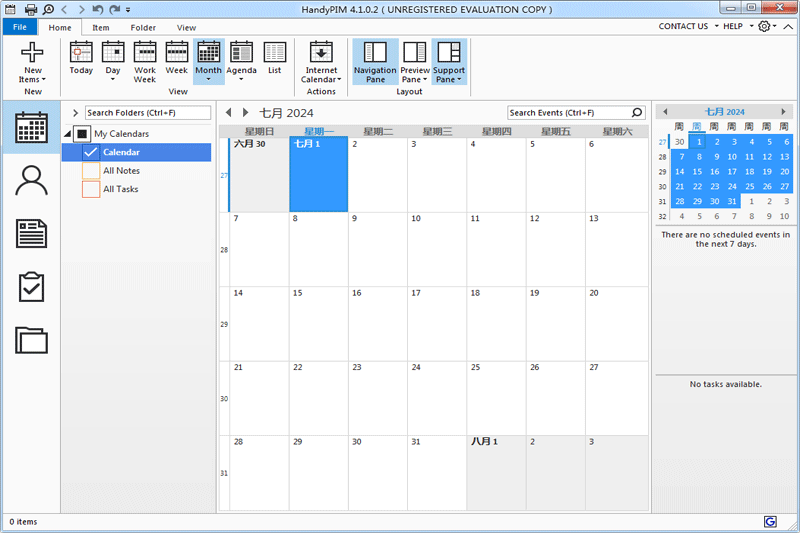Toggle the Calendar checkbox
The image size is (800, 533).
(x=91, y=152)
